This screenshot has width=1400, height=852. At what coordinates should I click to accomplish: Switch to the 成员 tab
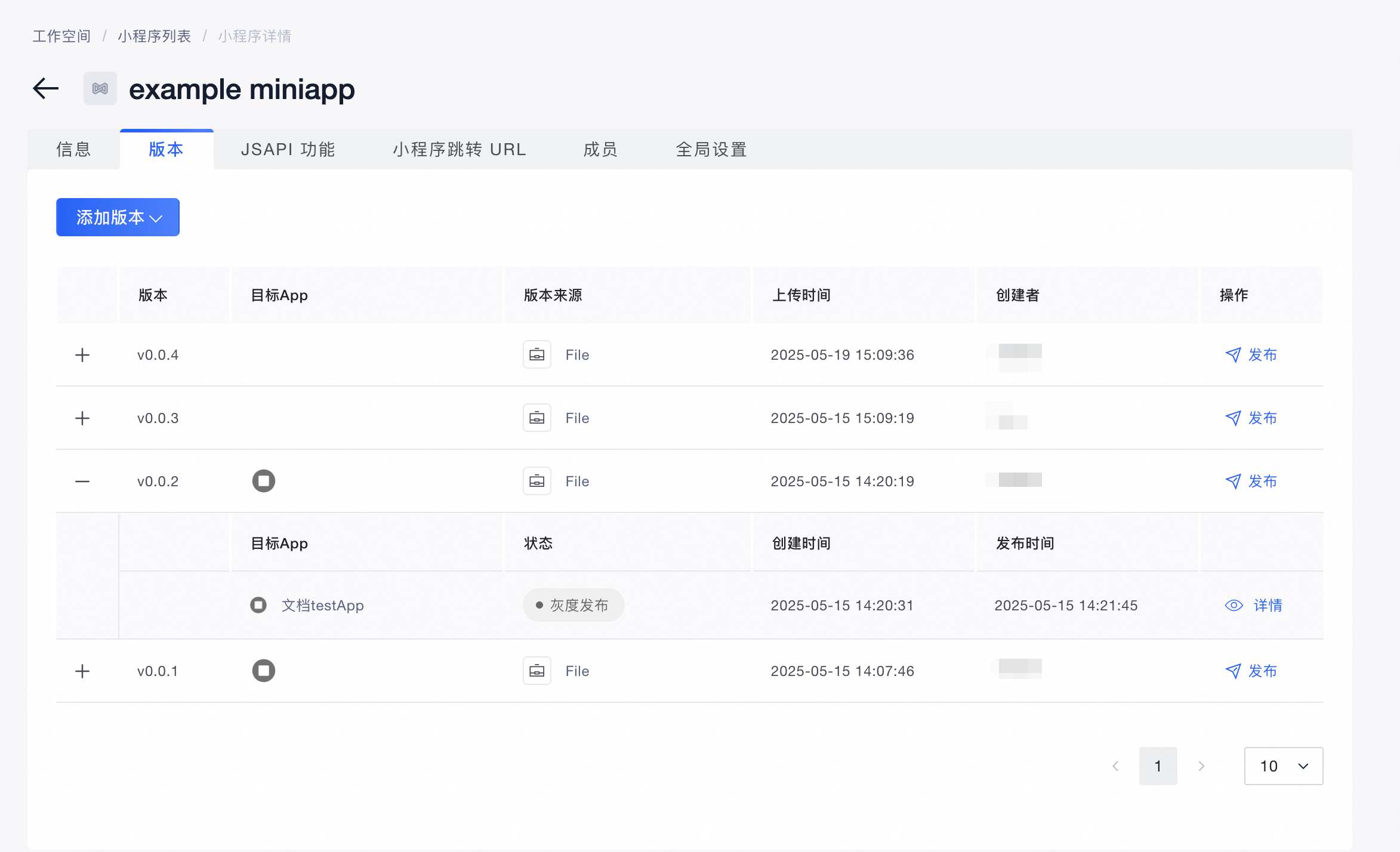coord(600,149)
